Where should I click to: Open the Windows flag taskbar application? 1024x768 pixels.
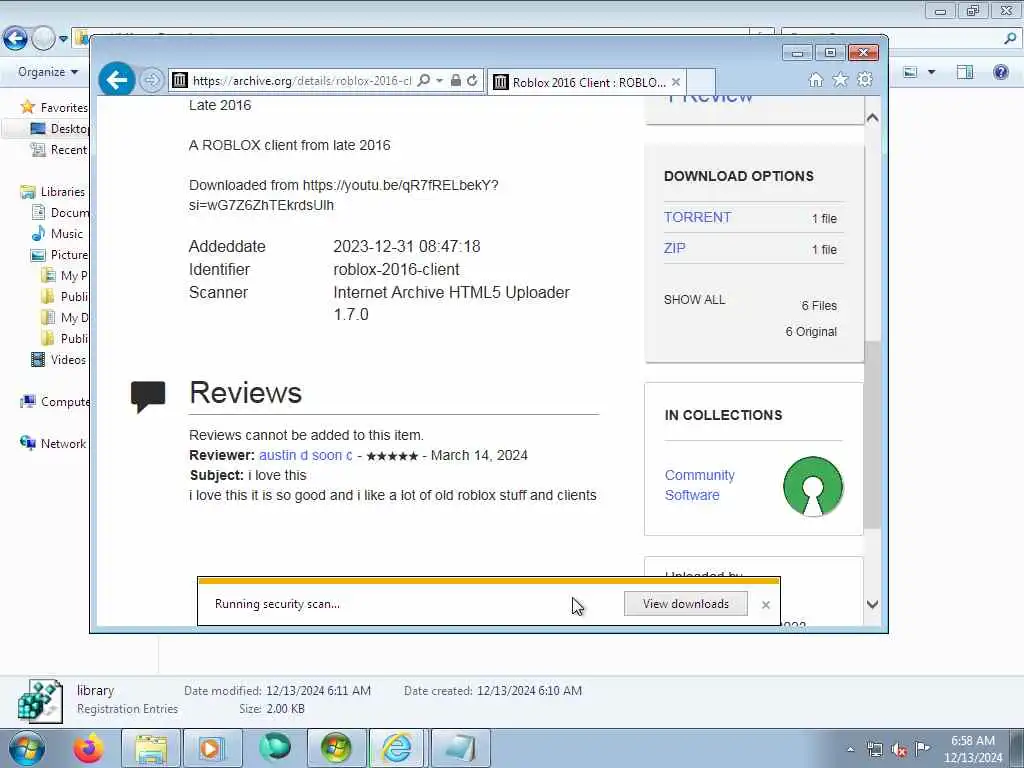(336, 749)
